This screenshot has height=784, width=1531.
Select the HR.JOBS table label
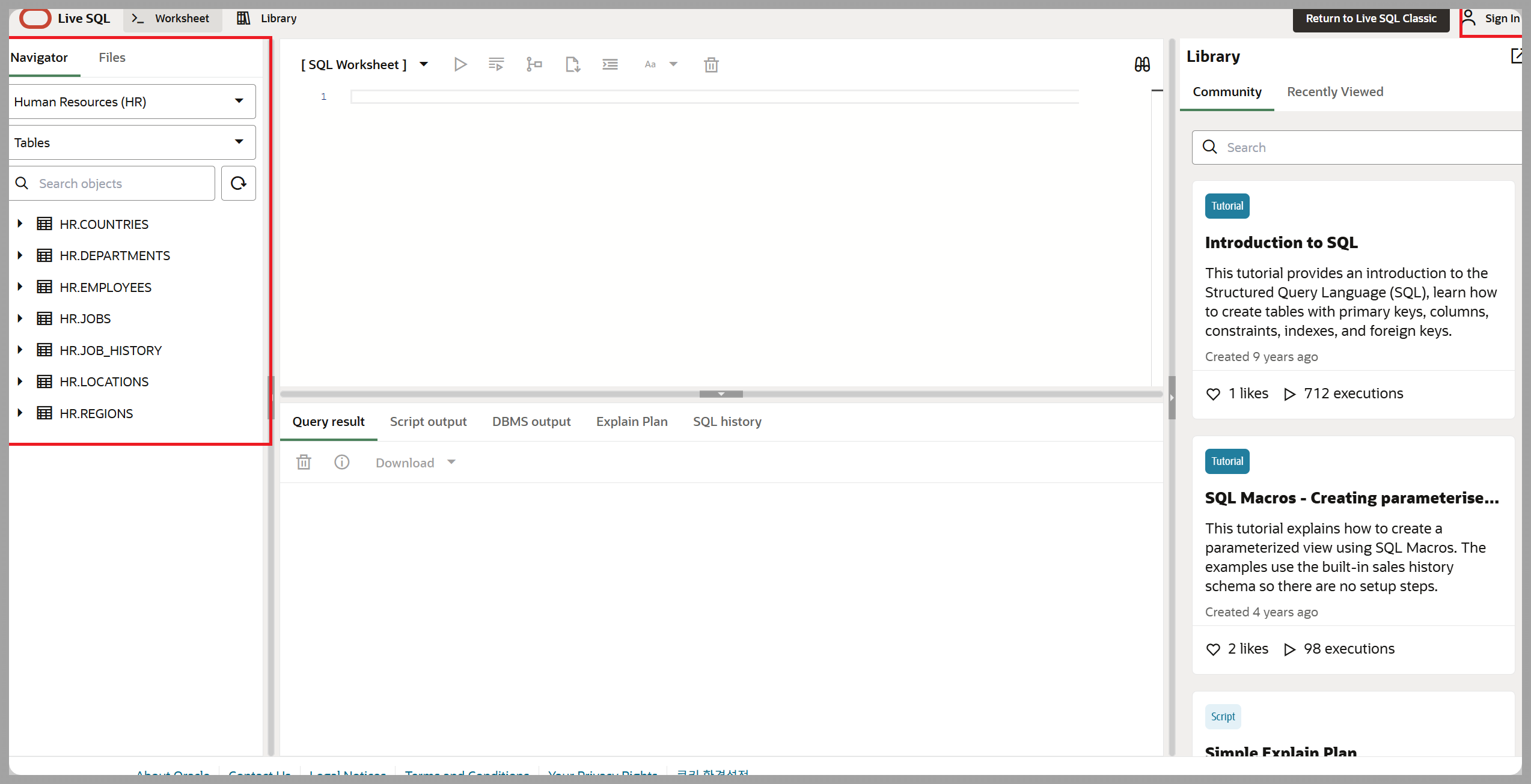point(85,318)
